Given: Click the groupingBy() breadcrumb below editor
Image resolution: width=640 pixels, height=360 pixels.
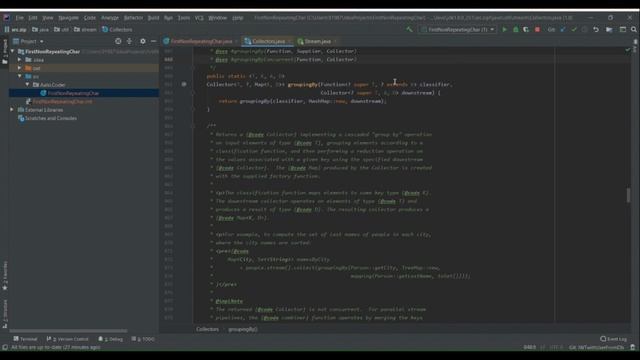Looking at the screenshot, I should (242, 329).
